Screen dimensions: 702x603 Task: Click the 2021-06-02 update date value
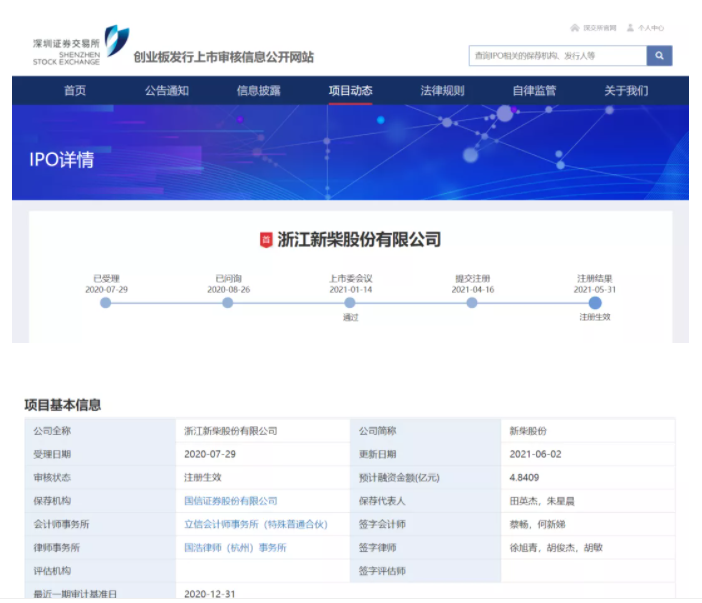[x=535, y=454]
